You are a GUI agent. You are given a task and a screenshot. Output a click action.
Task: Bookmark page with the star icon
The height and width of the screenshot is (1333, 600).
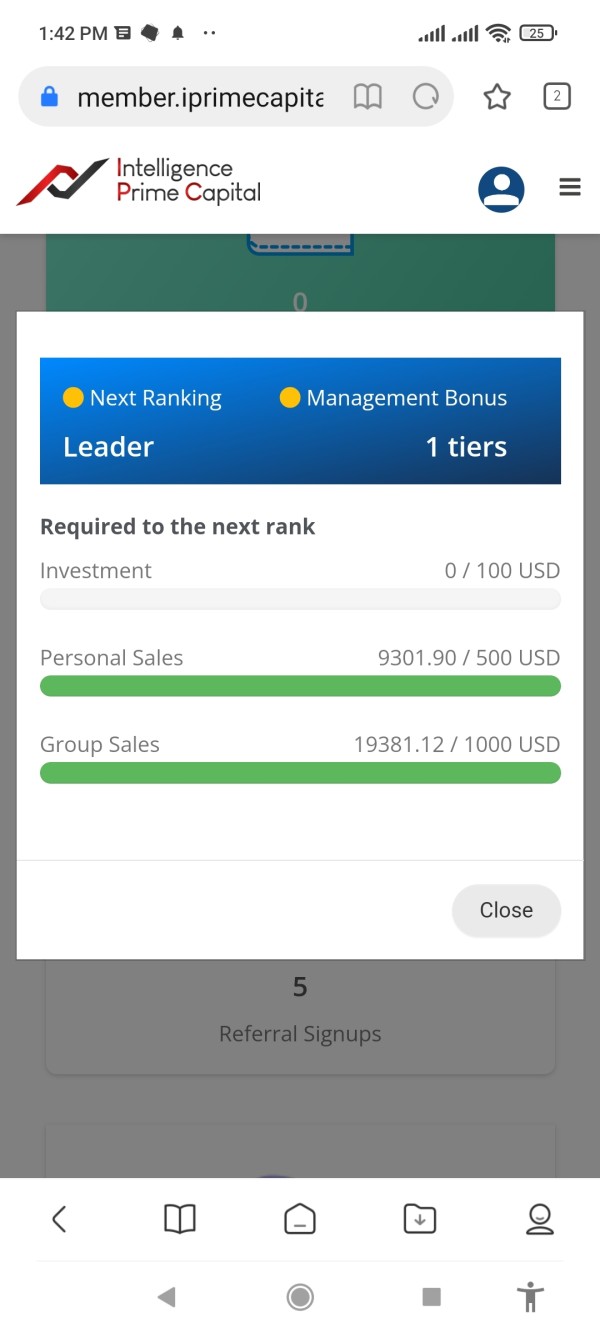(497, 97)
